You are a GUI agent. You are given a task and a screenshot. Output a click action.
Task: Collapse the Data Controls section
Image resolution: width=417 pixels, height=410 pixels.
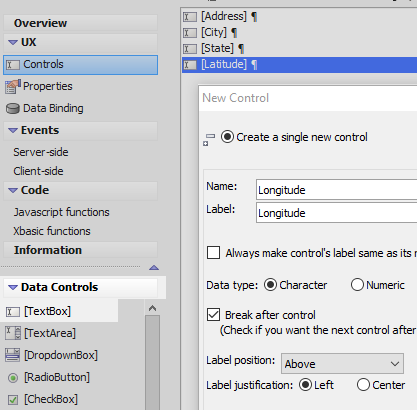pyautogui.click(x=13, y=287)
